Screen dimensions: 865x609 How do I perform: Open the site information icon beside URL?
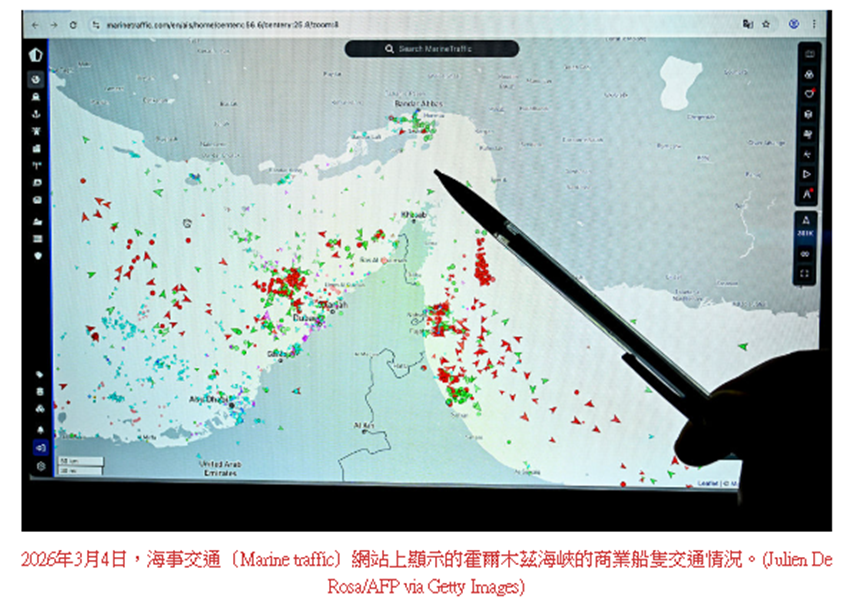click(95, 23)
